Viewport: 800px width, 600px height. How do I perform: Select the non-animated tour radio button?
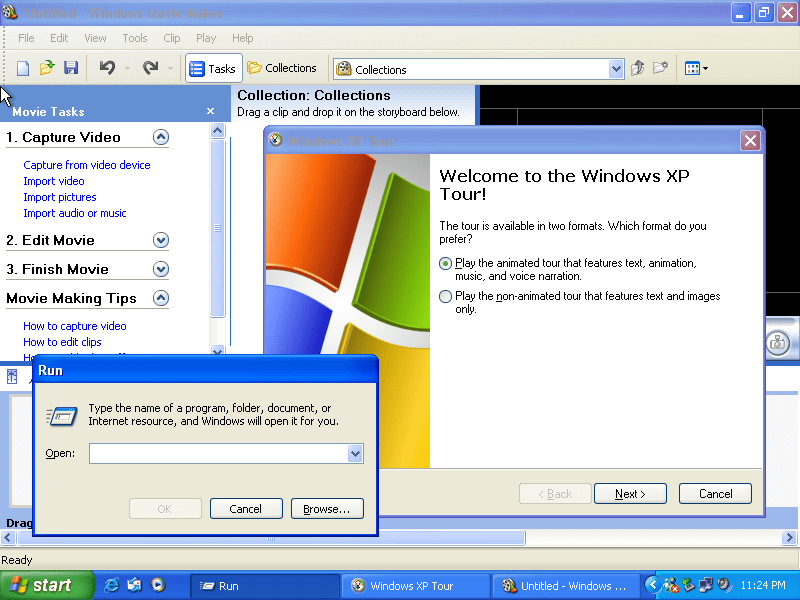tap(445, 296)
